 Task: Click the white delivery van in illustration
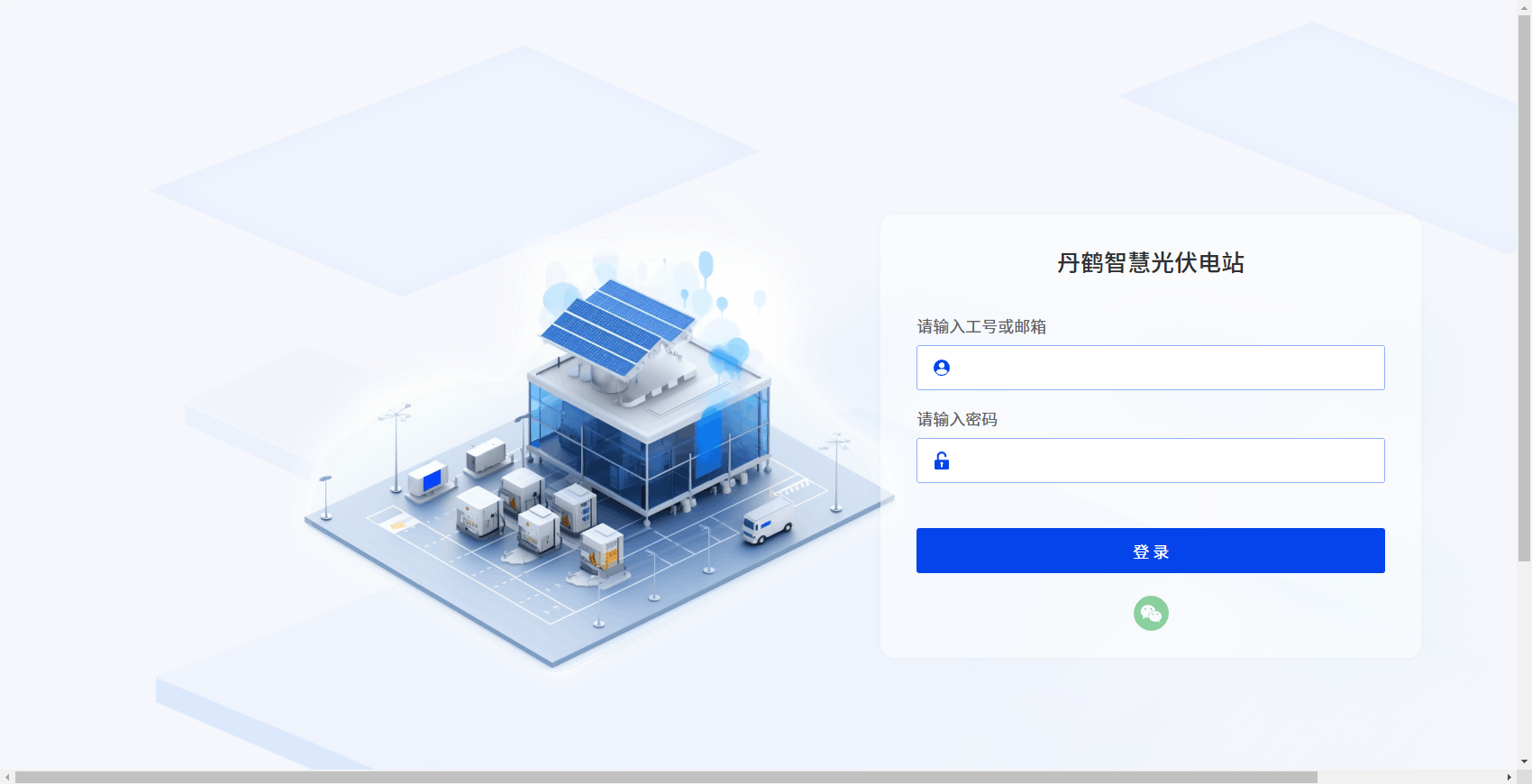click(767, 523)
